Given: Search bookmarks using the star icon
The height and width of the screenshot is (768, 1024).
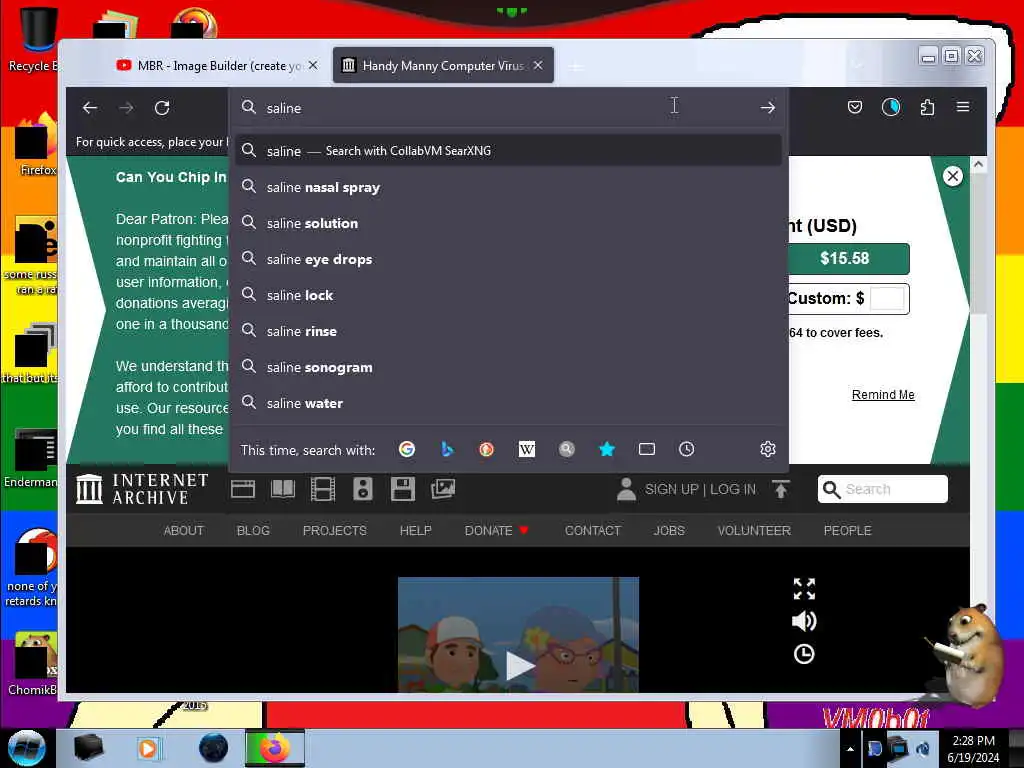Looking at the screenshot, I should pos(607,449).
